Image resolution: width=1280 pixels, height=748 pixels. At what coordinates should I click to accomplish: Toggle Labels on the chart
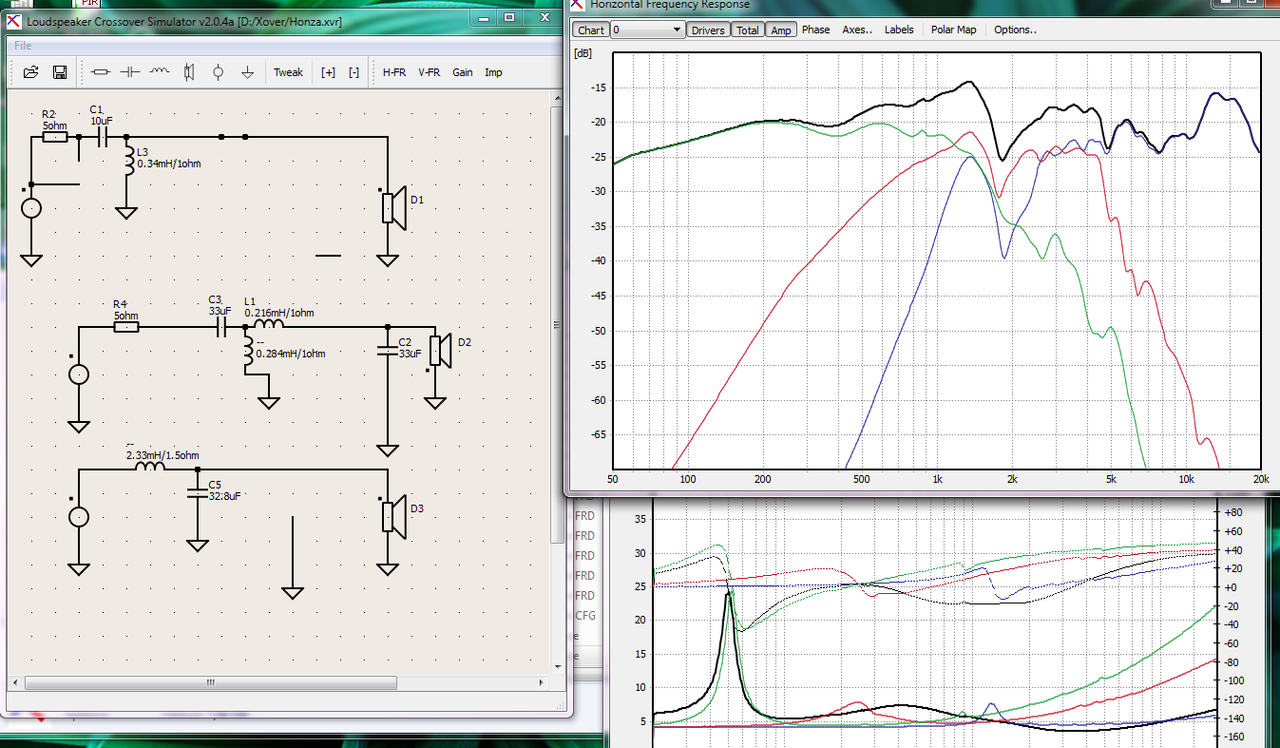pyautogui.click(x=899, y=30)
